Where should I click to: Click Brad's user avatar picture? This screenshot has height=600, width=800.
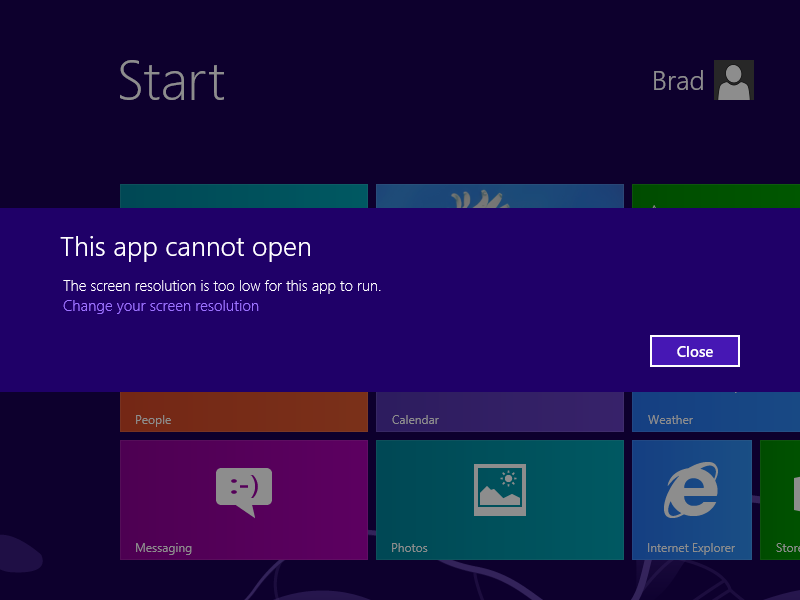tap(734, 80)
